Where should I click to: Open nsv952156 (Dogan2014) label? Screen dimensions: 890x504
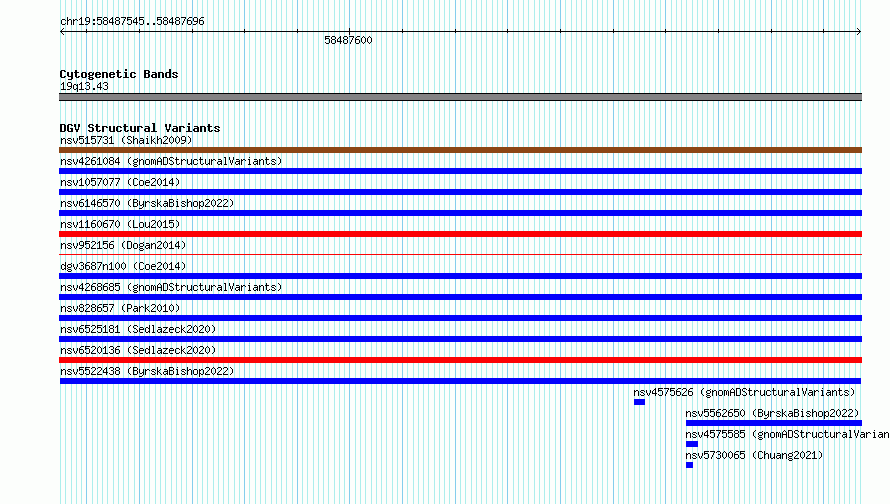pos(123,245)
